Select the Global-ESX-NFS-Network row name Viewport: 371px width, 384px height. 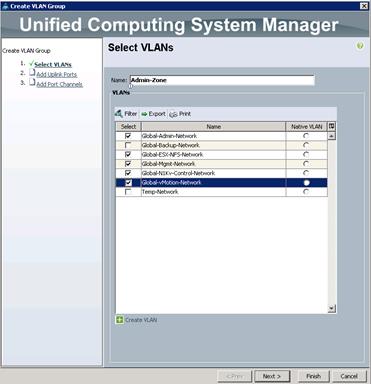[172, 155]
